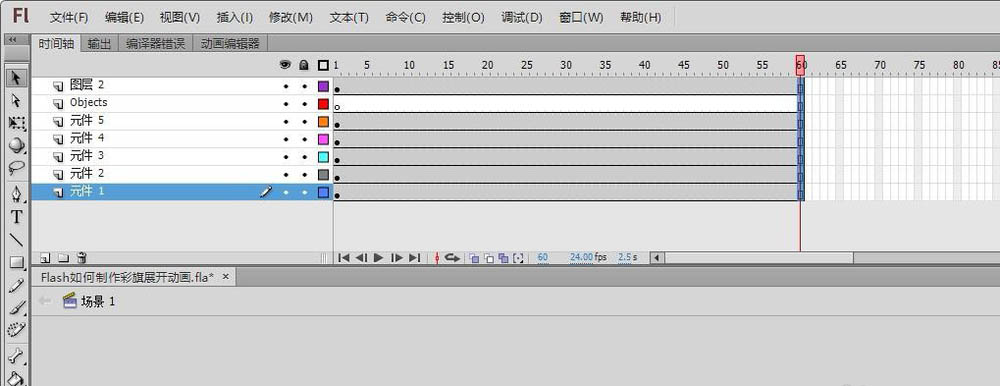Click the scene clapperboard icon
Screen dimensions: 1000x386
point(70,301)
